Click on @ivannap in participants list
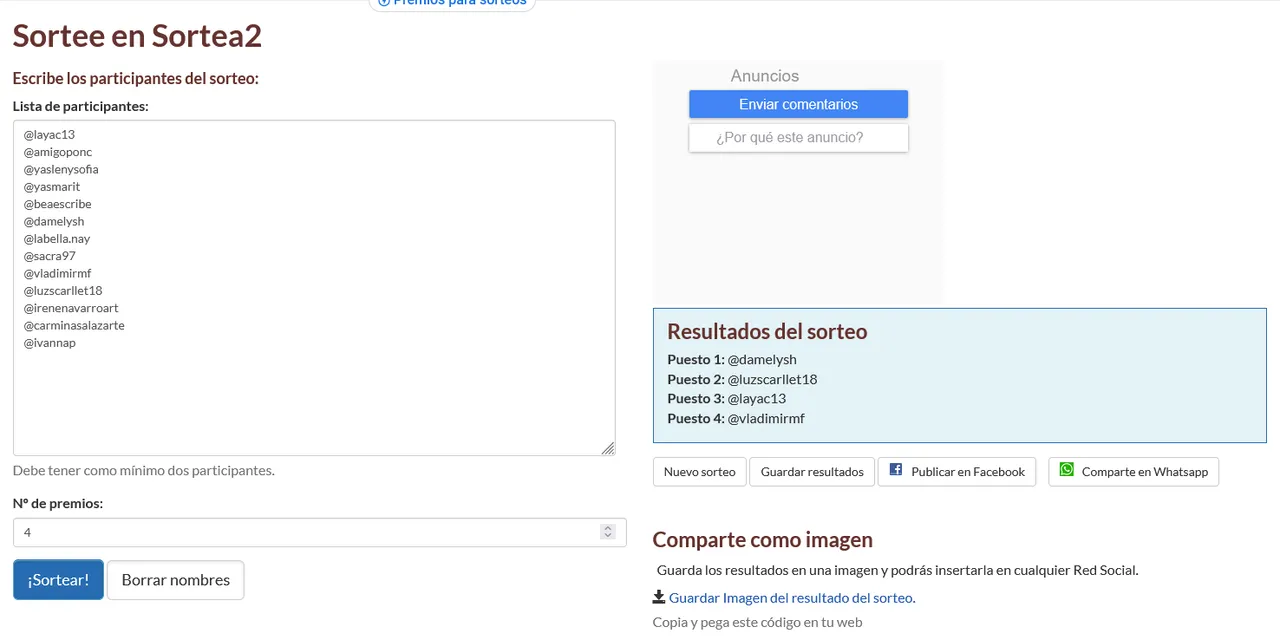 50,343
